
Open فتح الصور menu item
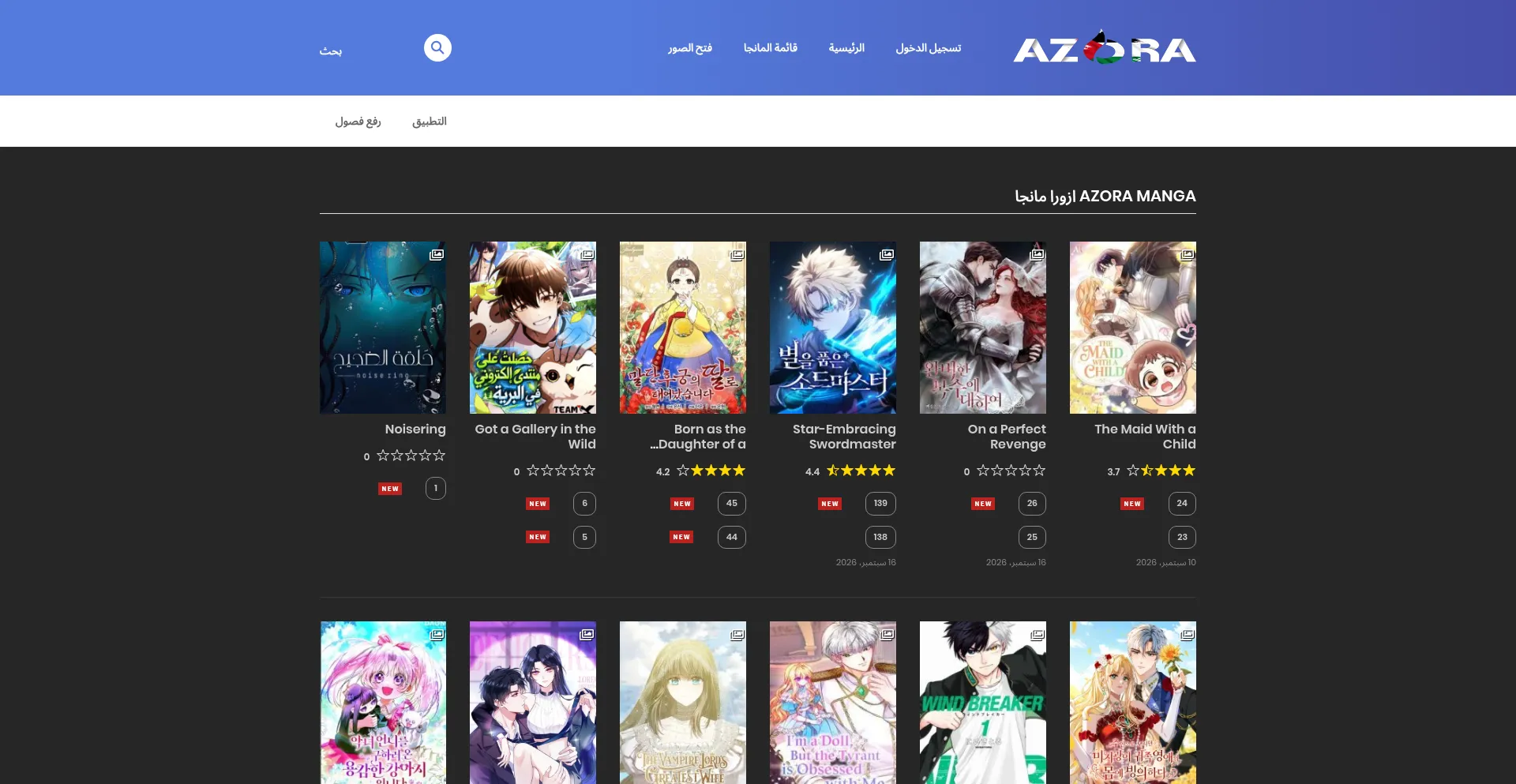coord(690,48)
